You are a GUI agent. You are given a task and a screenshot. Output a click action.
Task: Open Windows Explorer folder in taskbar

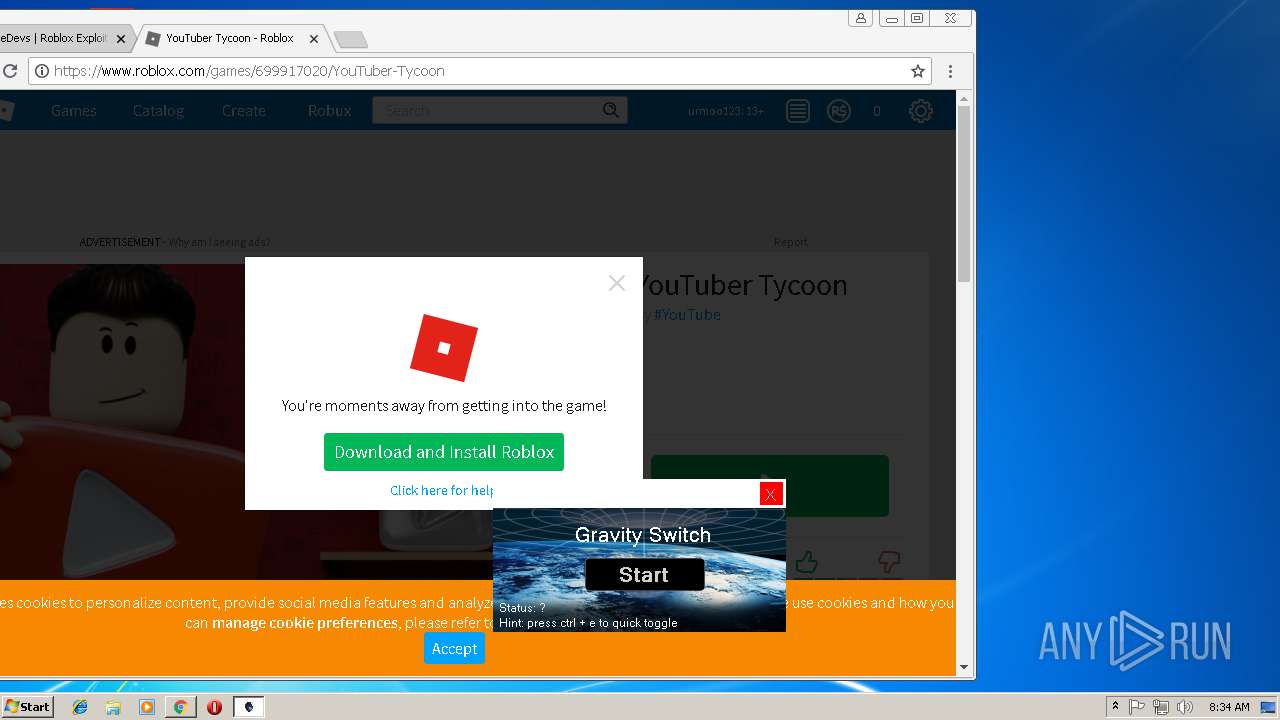[x=113, y=707]
